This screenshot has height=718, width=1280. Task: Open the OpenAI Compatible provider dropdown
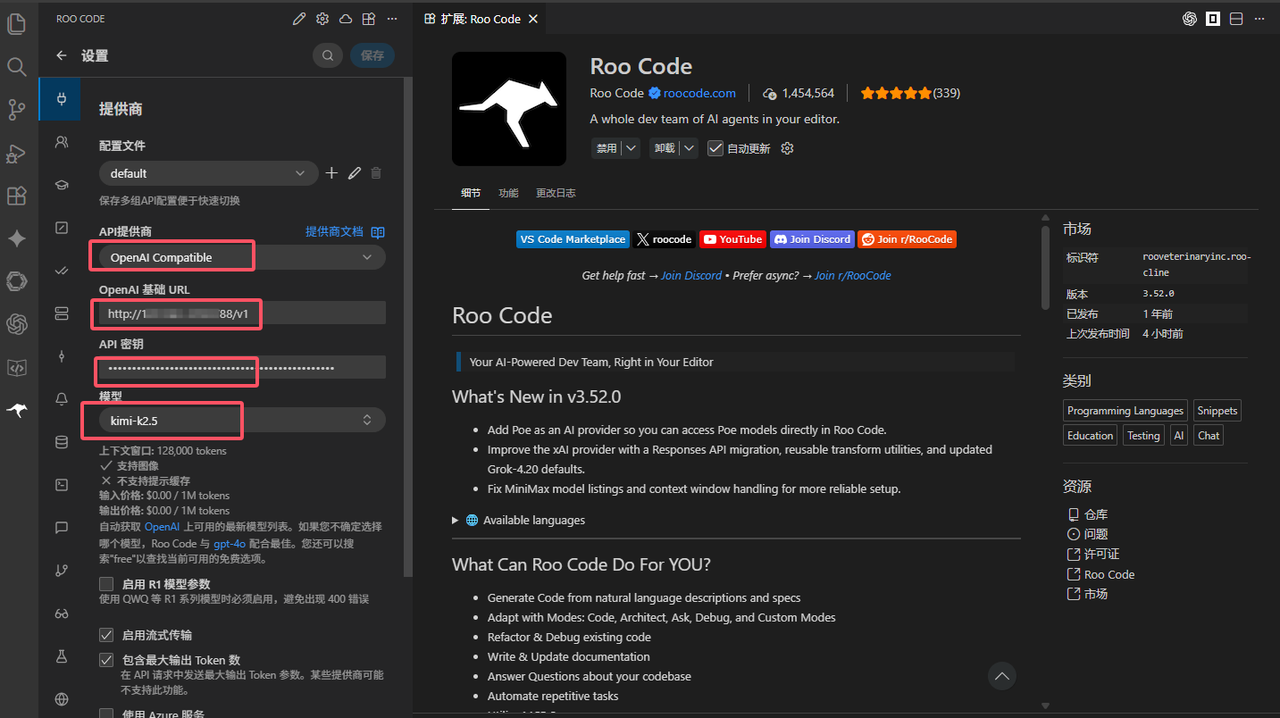242,257
